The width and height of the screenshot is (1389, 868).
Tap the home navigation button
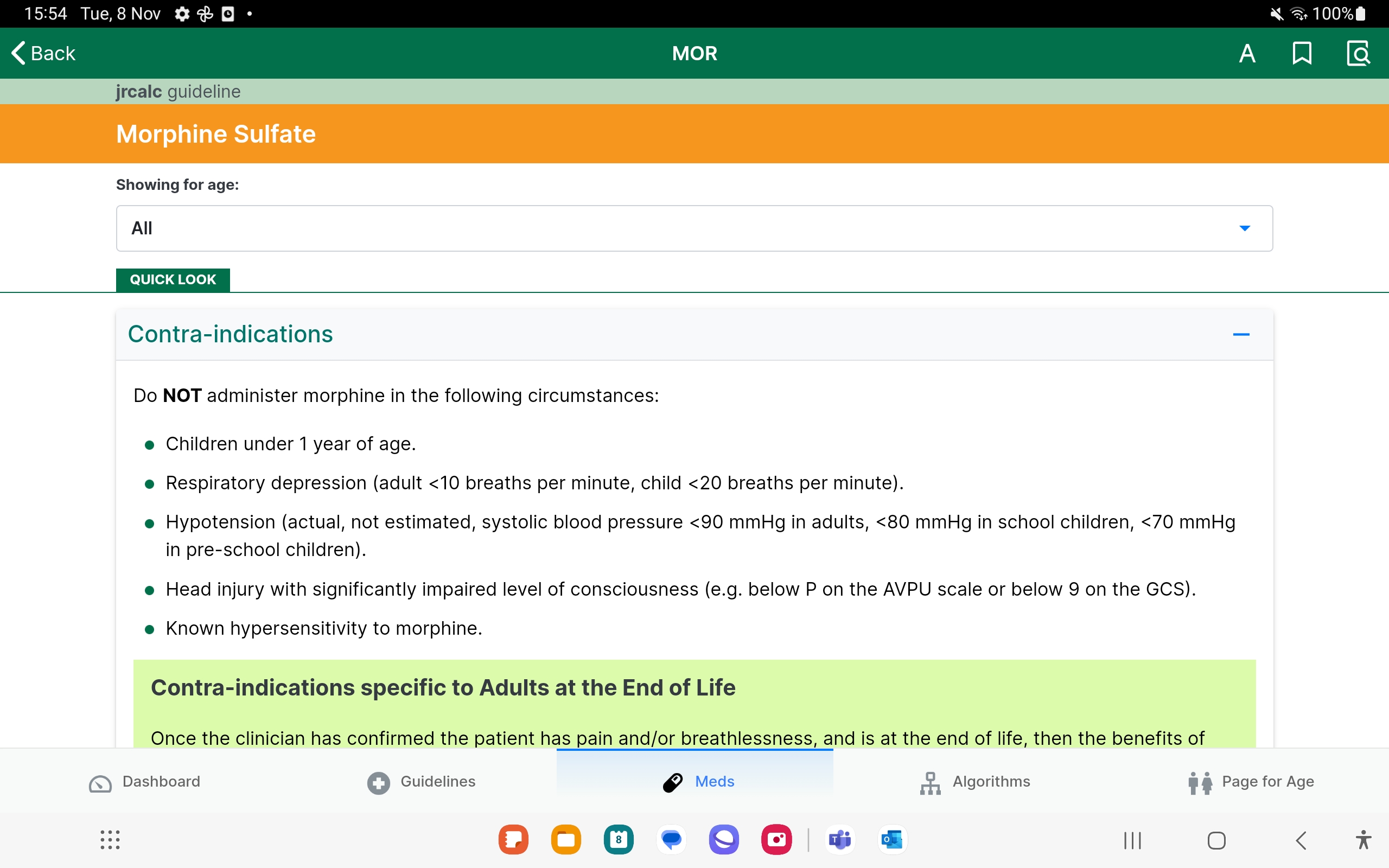(1216, 840)
